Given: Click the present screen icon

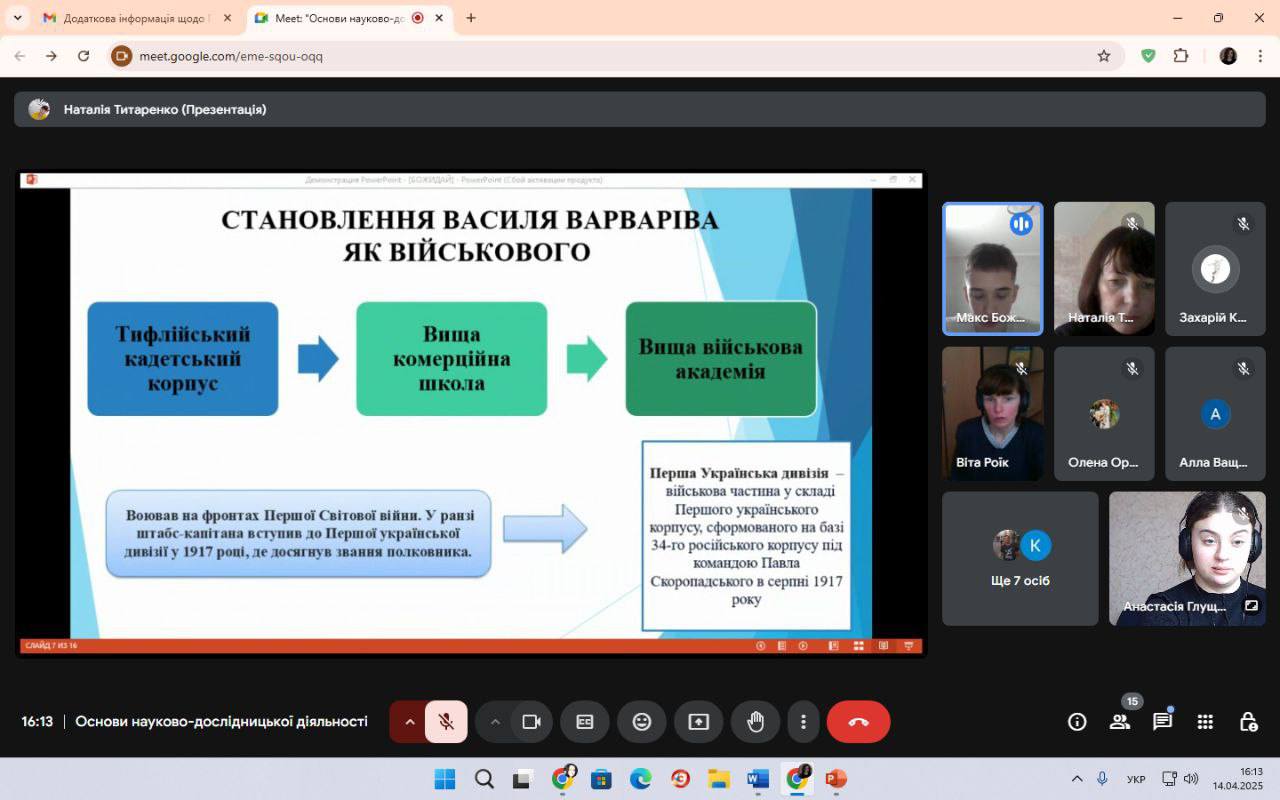Looking at the screenshot, I should click(x=699, y=722).
